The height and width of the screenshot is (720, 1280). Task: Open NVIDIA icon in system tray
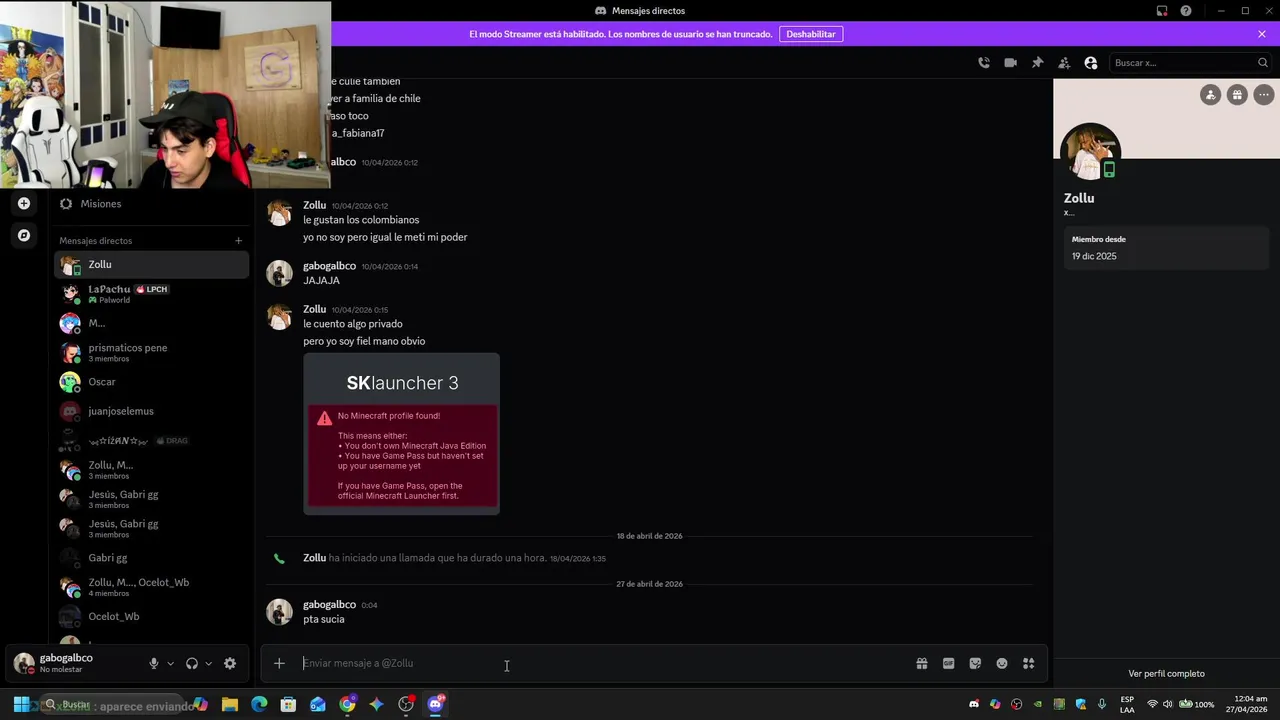pyautogui.click(x=1038, y=704)
